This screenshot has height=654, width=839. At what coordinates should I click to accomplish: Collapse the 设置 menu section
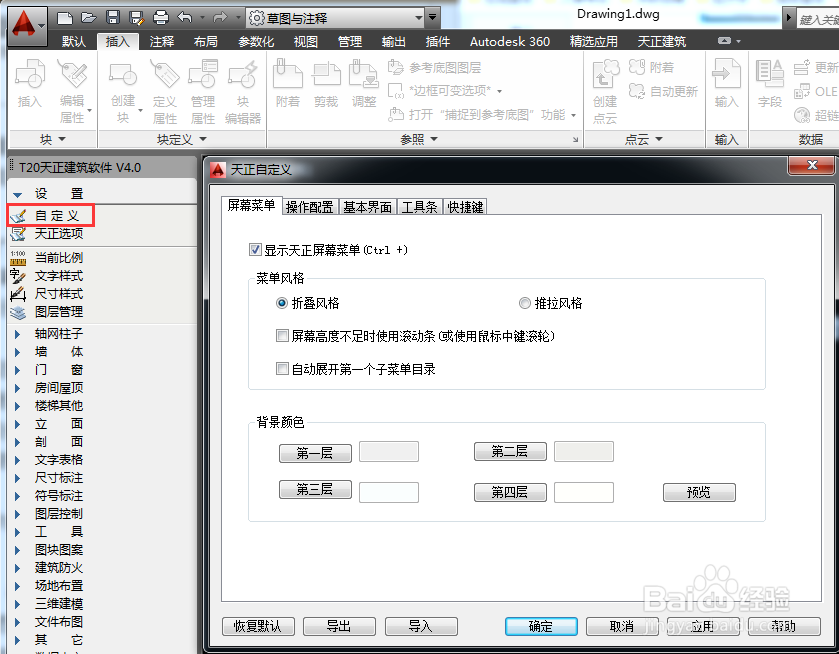point(18,194)
